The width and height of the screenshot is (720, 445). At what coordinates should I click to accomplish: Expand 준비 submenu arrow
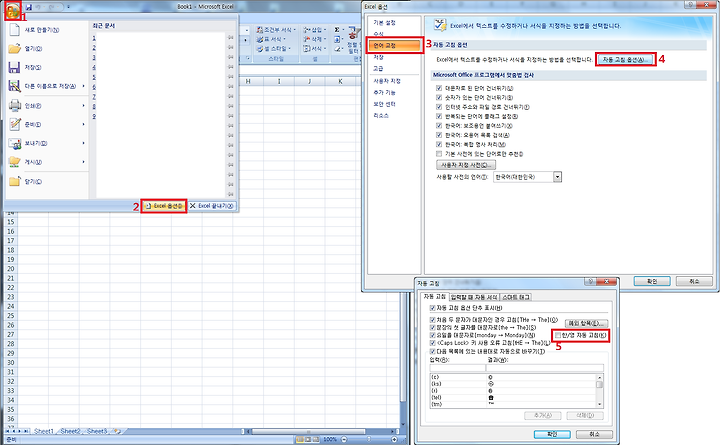click(84, 124)
